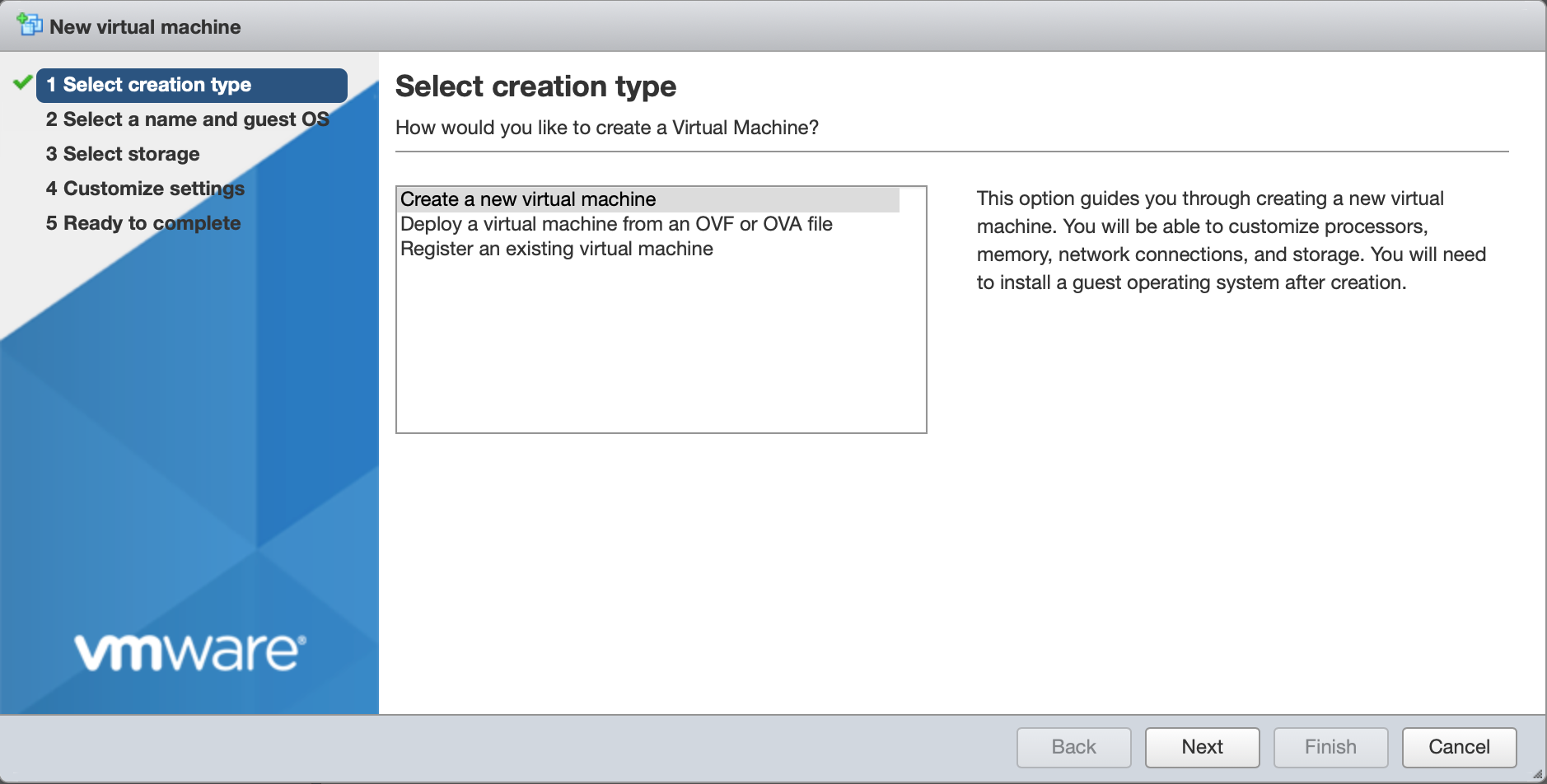Open step 2 Select a name and guest OS

tap(187, 119)
